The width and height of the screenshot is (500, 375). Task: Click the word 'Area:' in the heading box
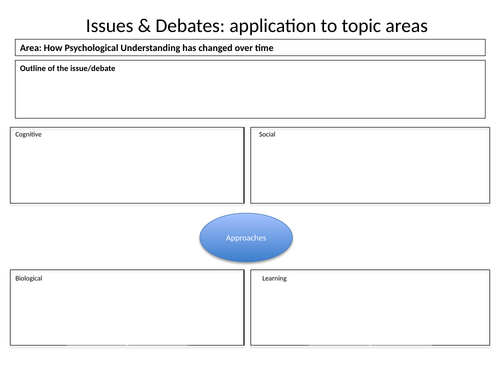coord(31,48)
